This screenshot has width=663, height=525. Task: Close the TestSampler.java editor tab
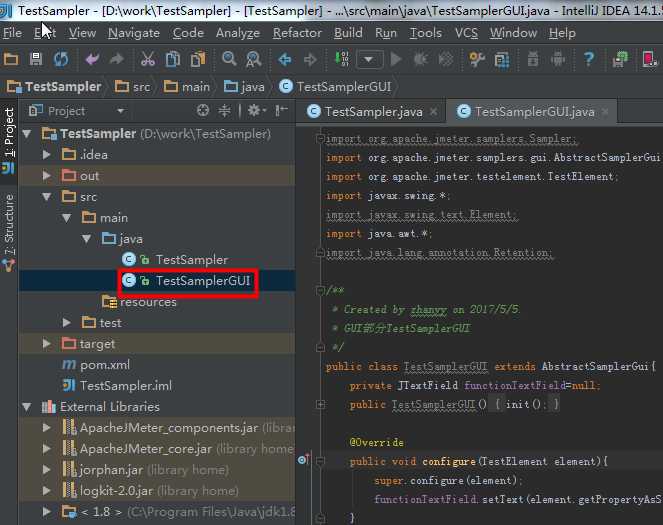click(434, 112)
